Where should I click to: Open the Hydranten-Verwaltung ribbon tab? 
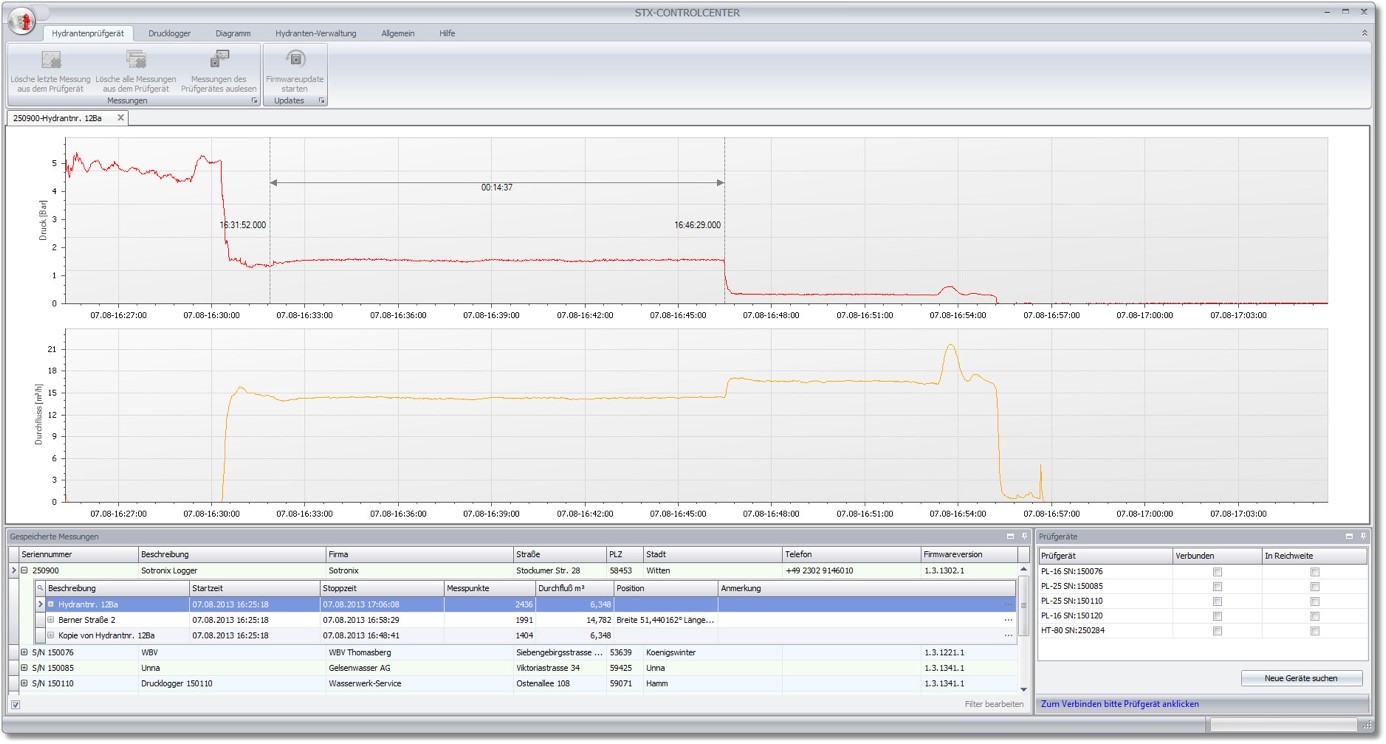(x=315, y=33)
